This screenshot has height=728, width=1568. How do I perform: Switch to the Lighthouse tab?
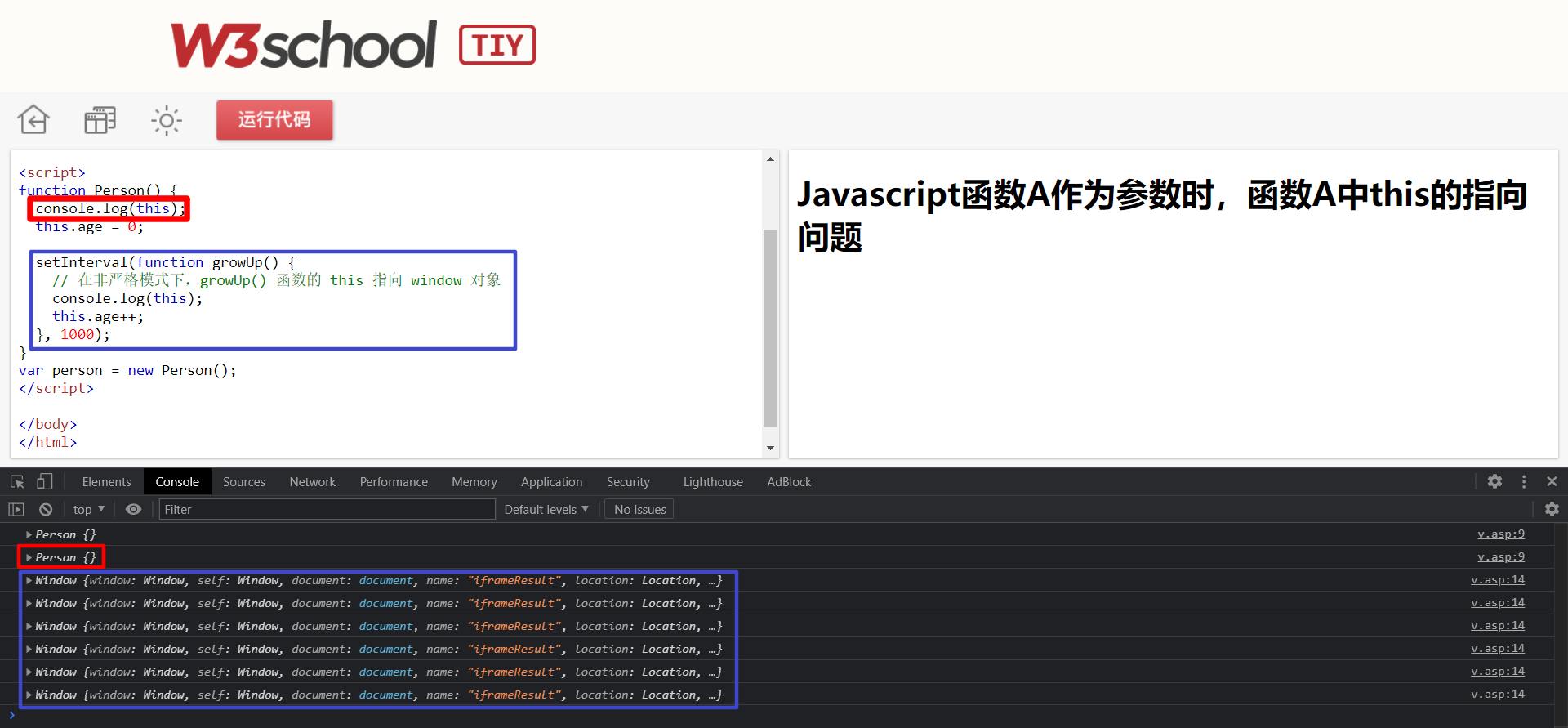(713, 482)
